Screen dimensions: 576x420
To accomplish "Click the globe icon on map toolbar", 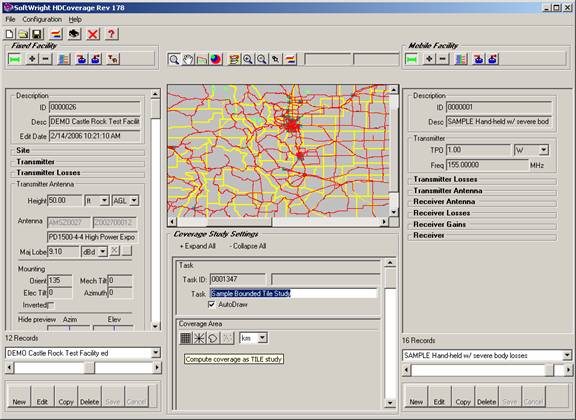I will [216, 59].
